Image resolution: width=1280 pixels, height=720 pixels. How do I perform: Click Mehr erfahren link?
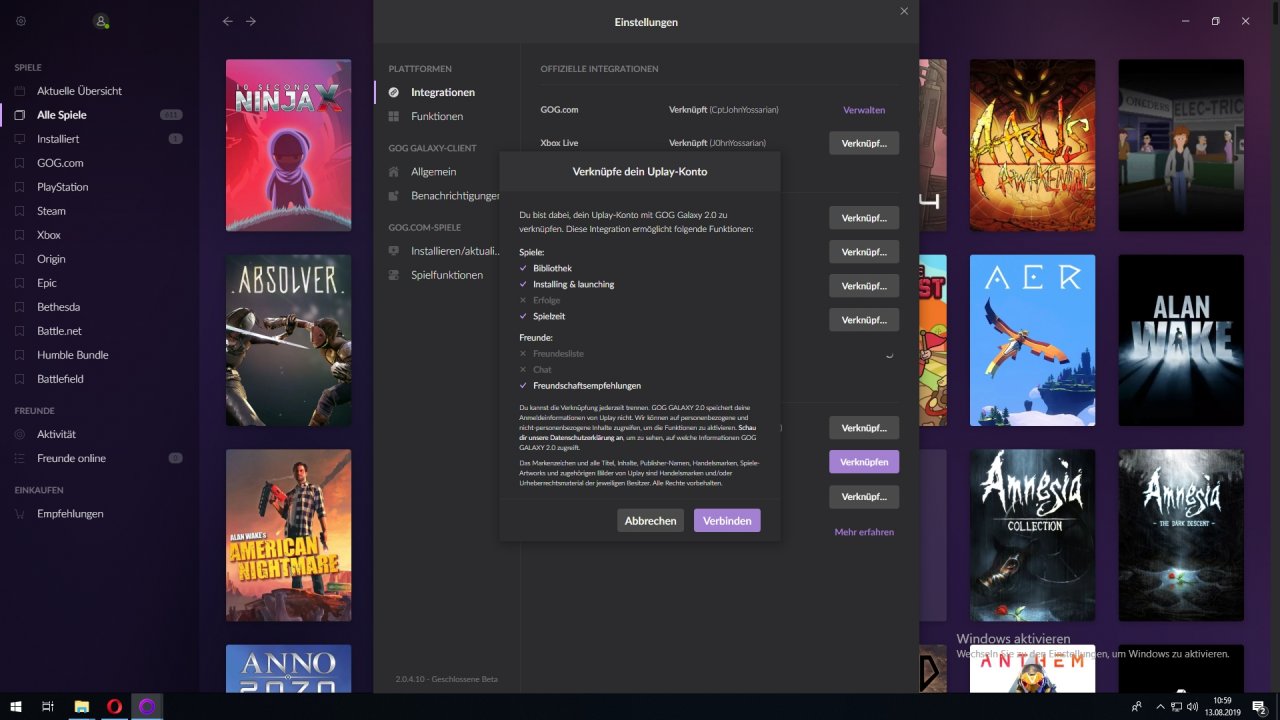click(x=864, y=532)
